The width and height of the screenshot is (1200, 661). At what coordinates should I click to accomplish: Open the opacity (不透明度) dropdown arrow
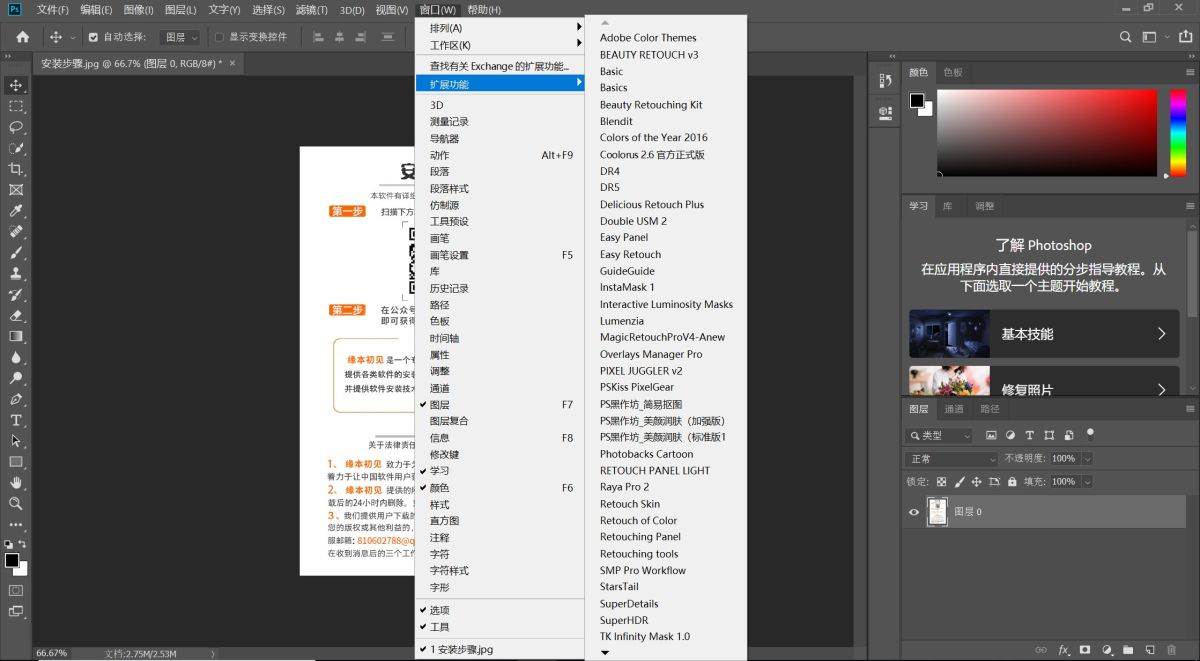pyautogui.click(x=1087, y=459)
